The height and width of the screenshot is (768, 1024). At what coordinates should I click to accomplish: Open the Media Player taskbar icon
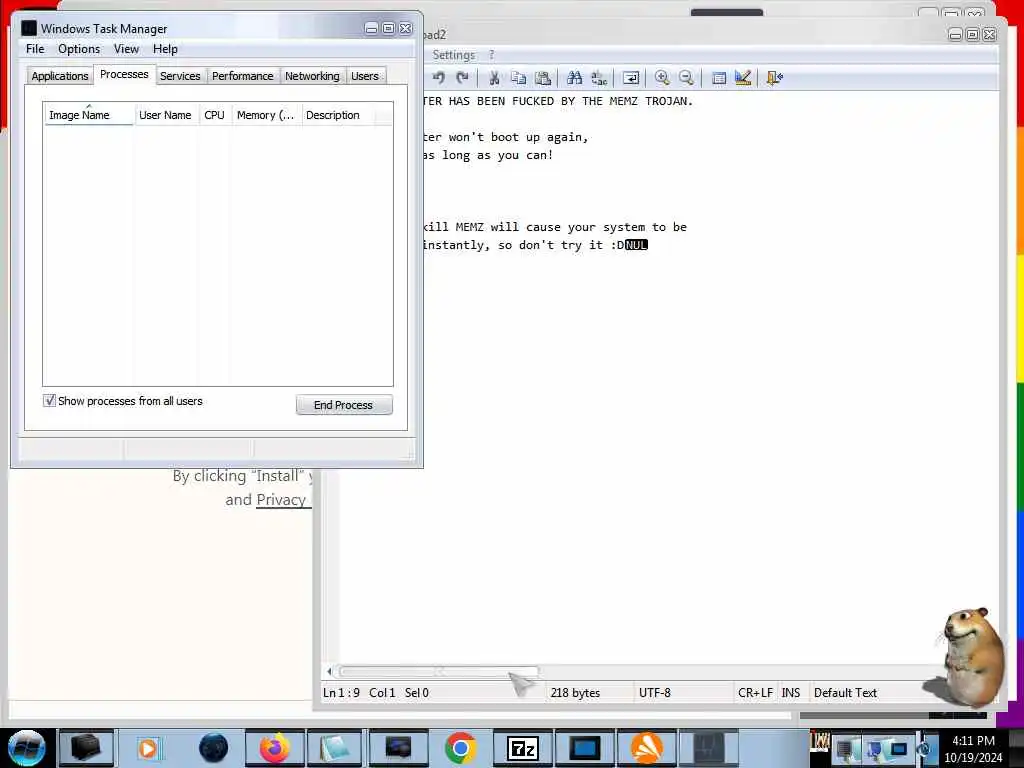[149, 748]
